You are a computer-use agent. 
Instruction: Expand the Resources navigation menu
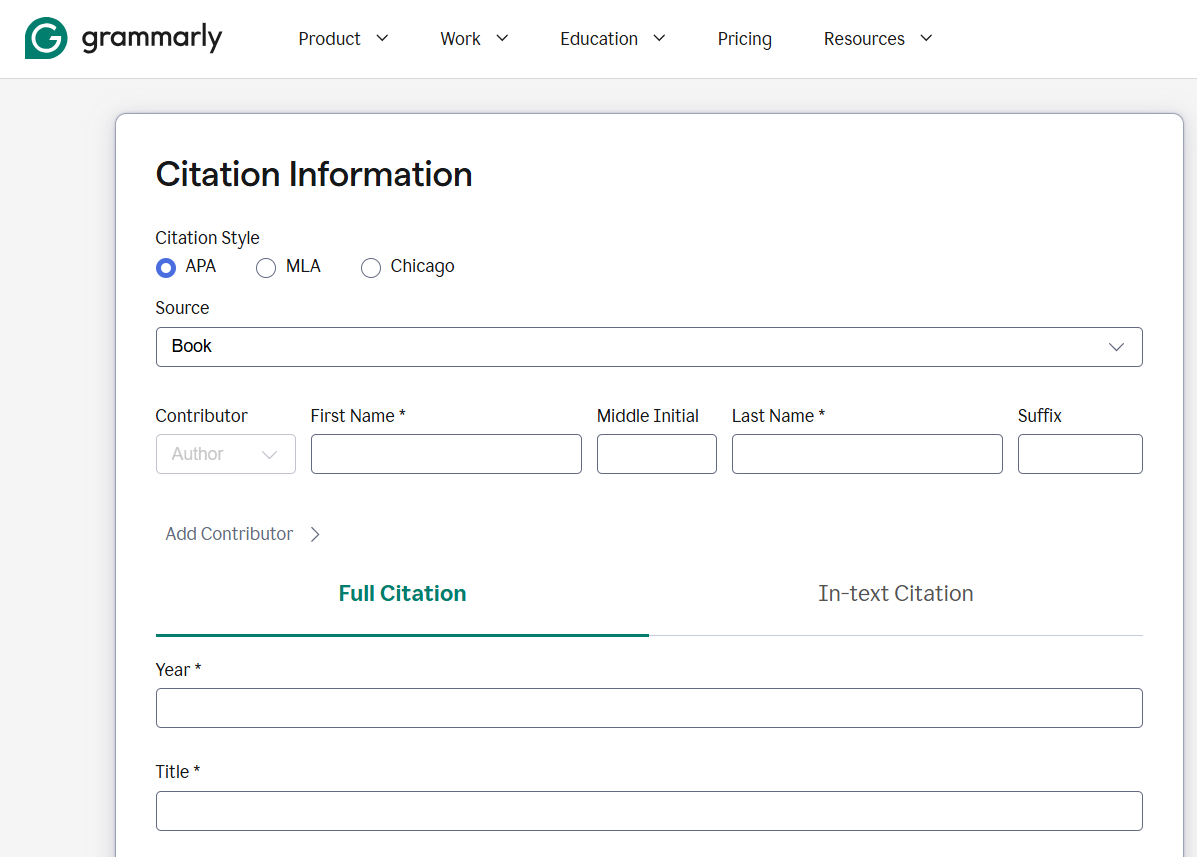[877, 39]
